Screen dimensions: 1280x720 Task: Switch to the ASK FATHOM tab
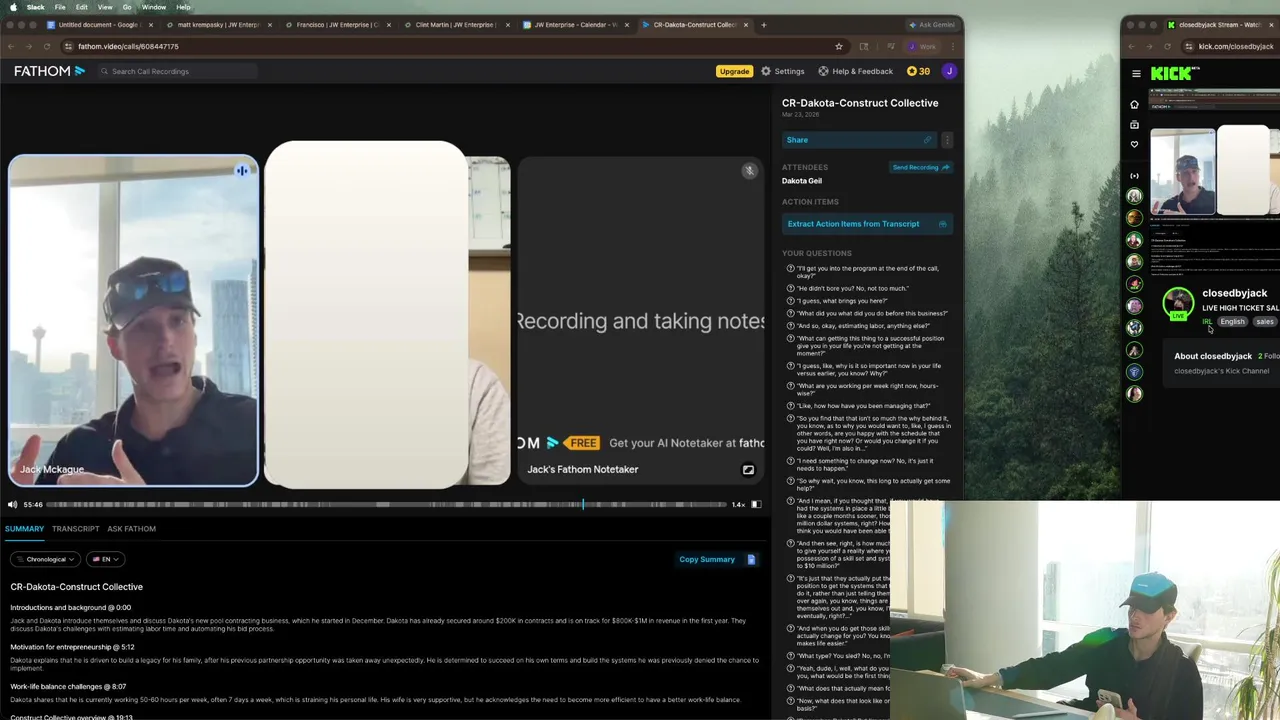(x=131, y=528)
